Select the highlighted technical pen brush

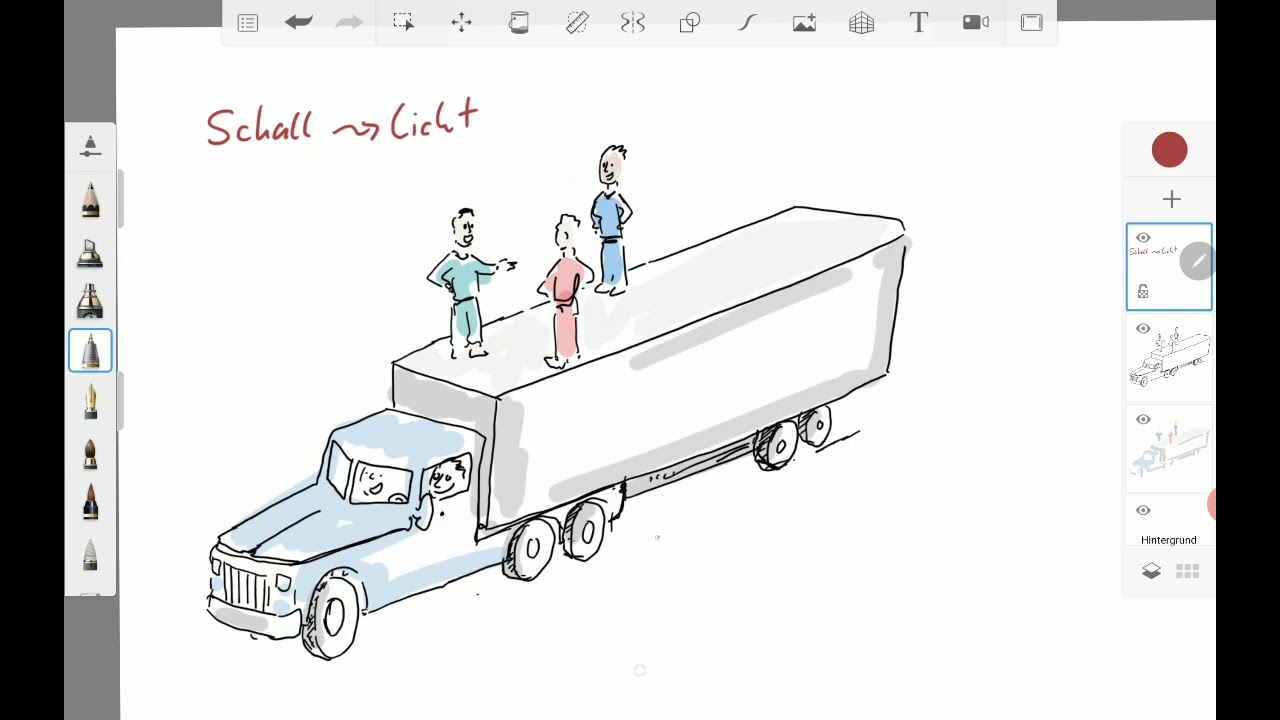pyautogui.click(x=90, y=350)
